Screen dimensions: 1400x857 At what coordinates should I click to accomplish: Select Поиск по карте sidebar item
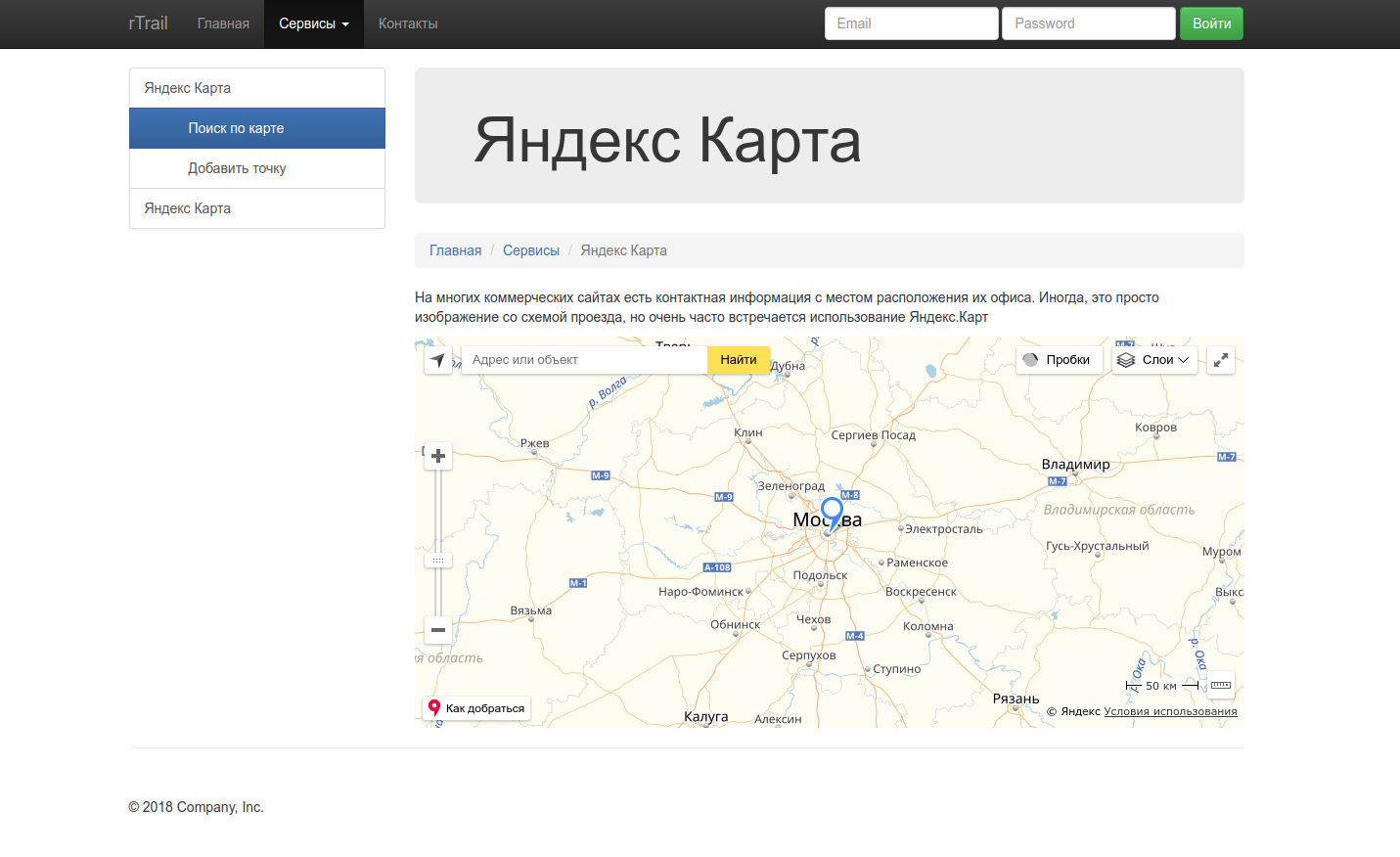point(257,128)
